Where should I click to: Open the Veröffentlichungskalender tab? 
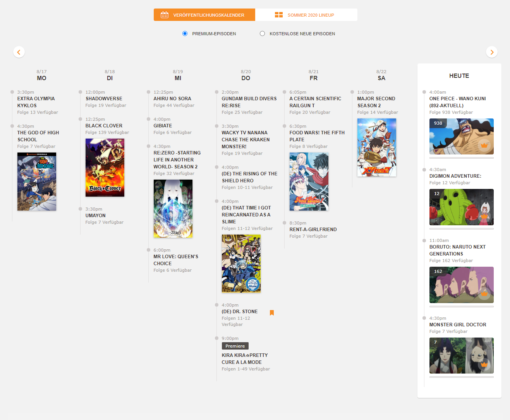(204, 15)
